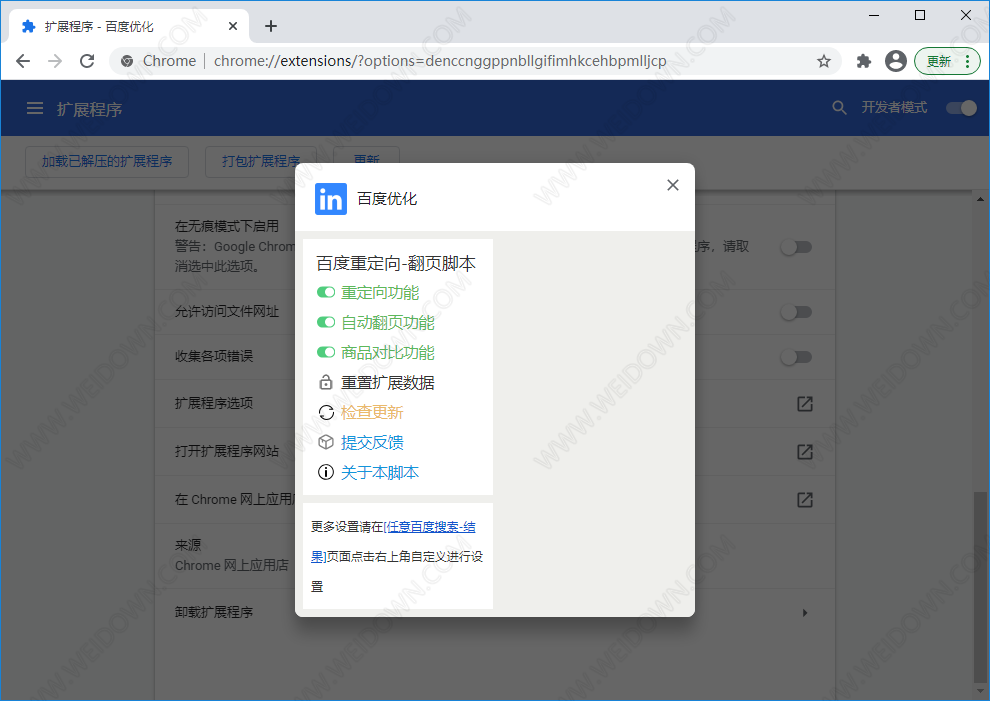Open 任意百度搜索-结果 hyperlink

tap(429, 527)
